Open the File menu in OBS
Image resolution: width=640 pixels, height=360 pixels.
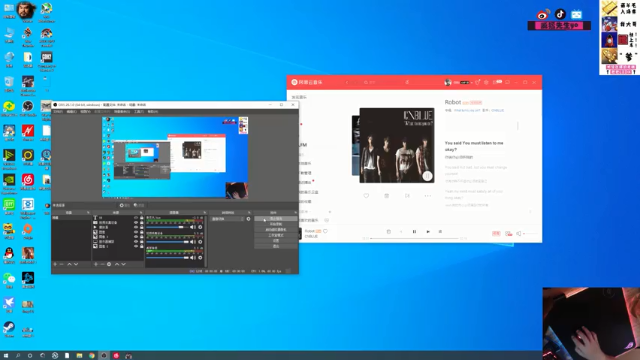[x=58, y=111]
